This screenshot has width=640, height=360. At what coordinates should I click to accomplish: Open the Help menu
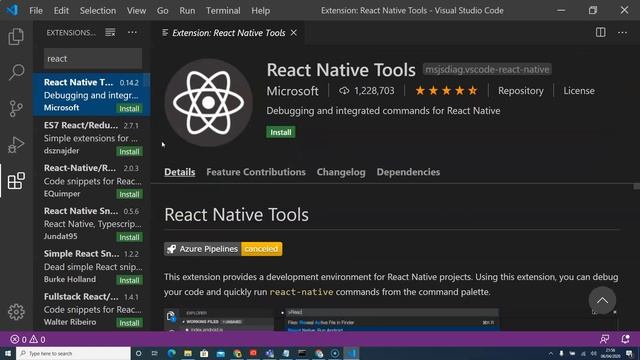click(x=260, y=11)
